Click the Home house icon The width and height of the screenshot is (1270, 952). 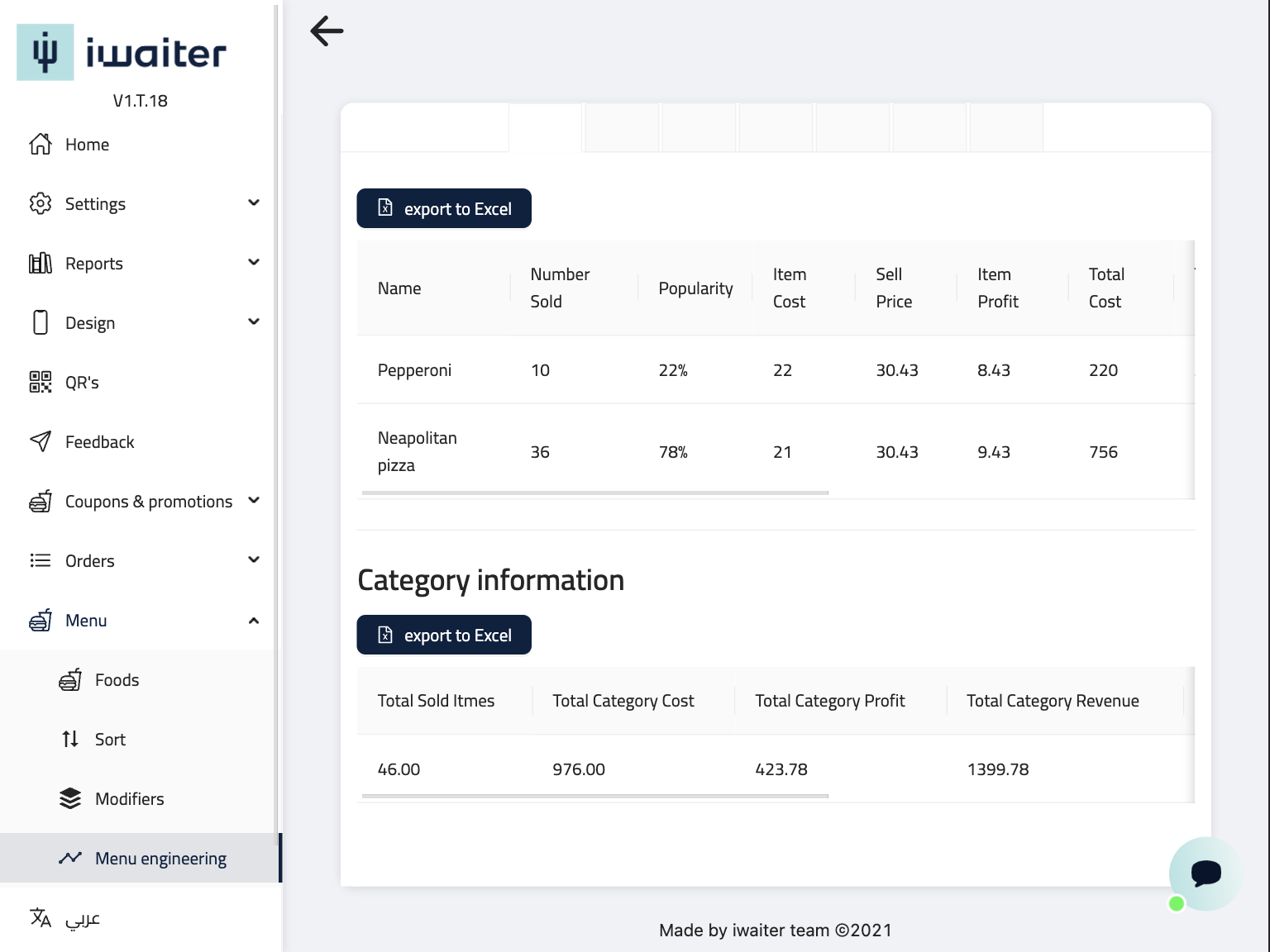click(x=41, y=145)
